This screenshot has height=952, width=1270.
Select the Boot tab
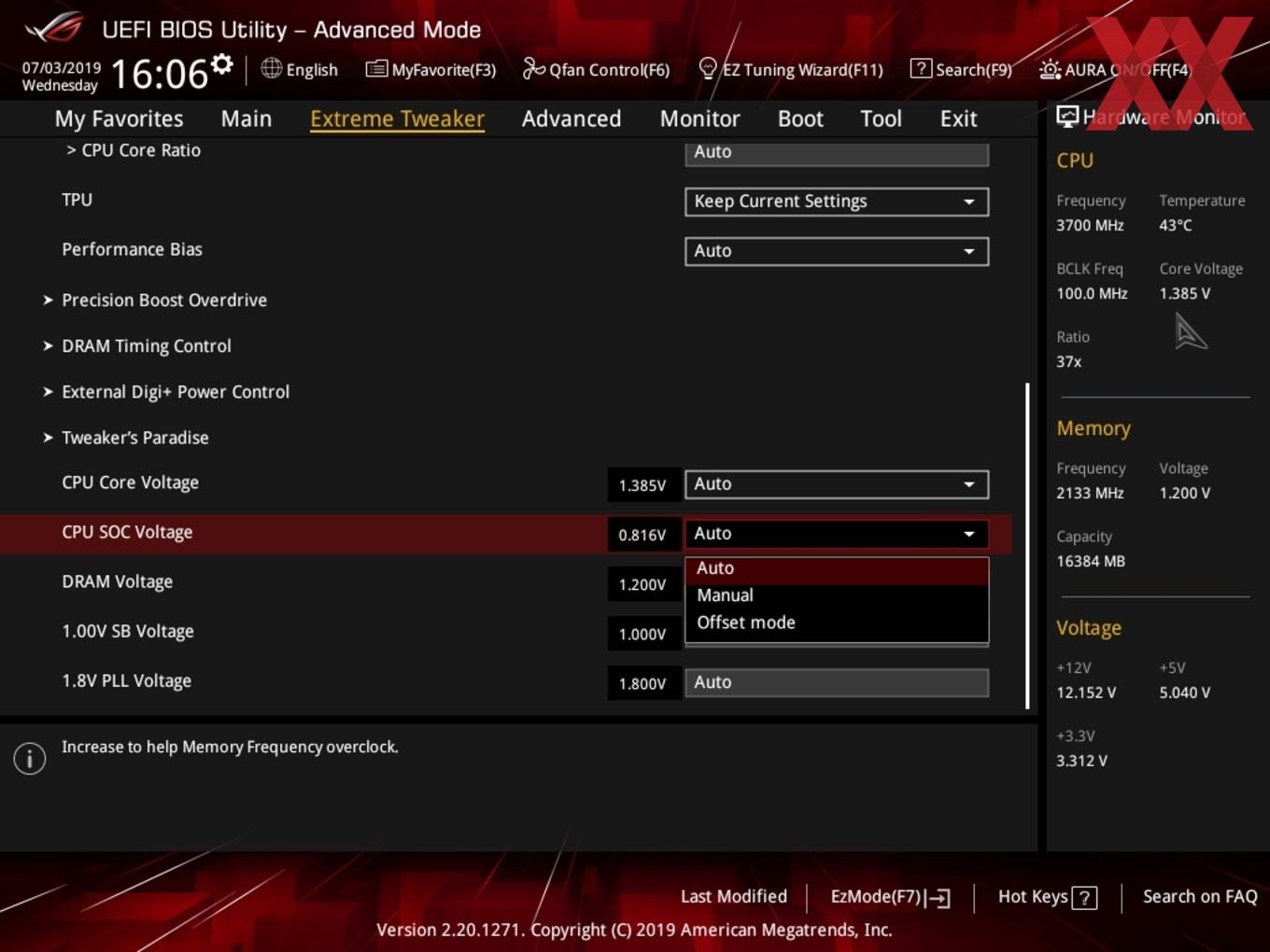point(800,119)
